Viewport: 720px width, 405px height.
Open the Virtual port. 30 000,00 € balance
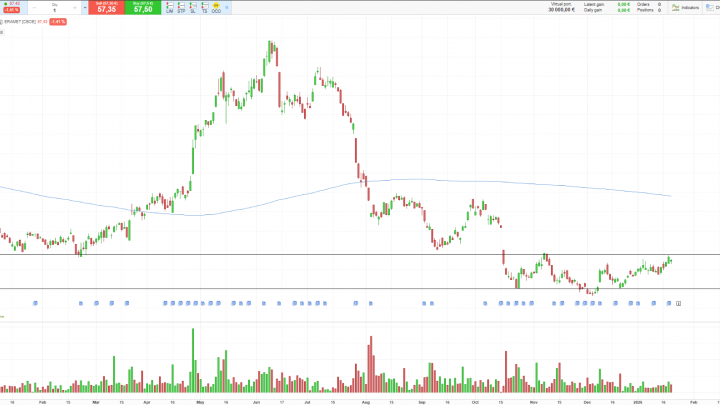point(565,7)
